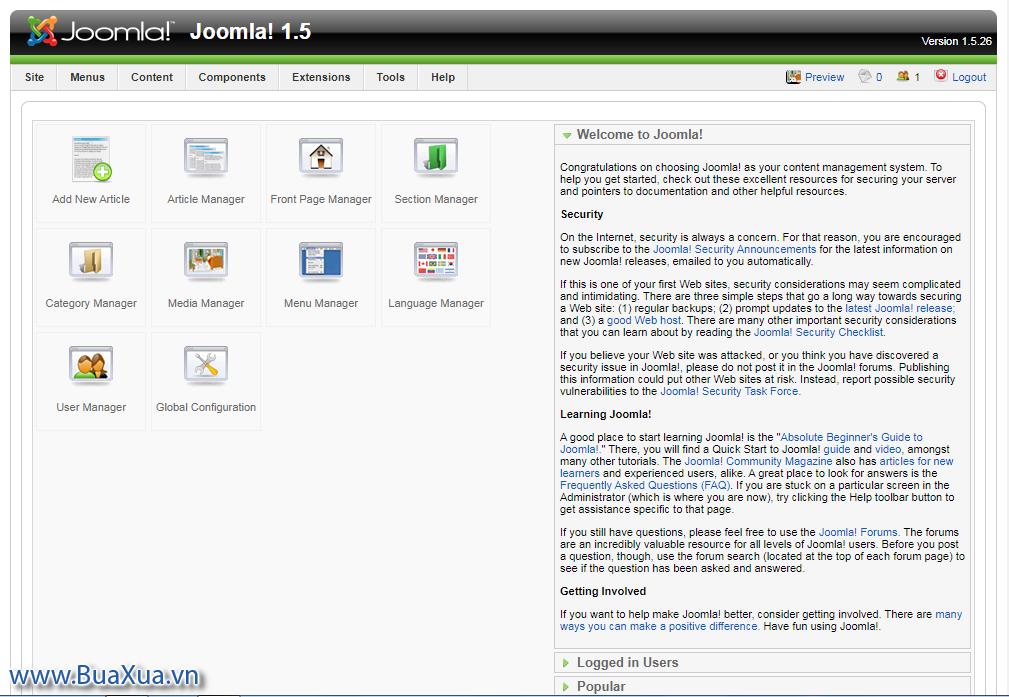
Task: Click the Learning Joomla! heading
Action: pos(606,414)
